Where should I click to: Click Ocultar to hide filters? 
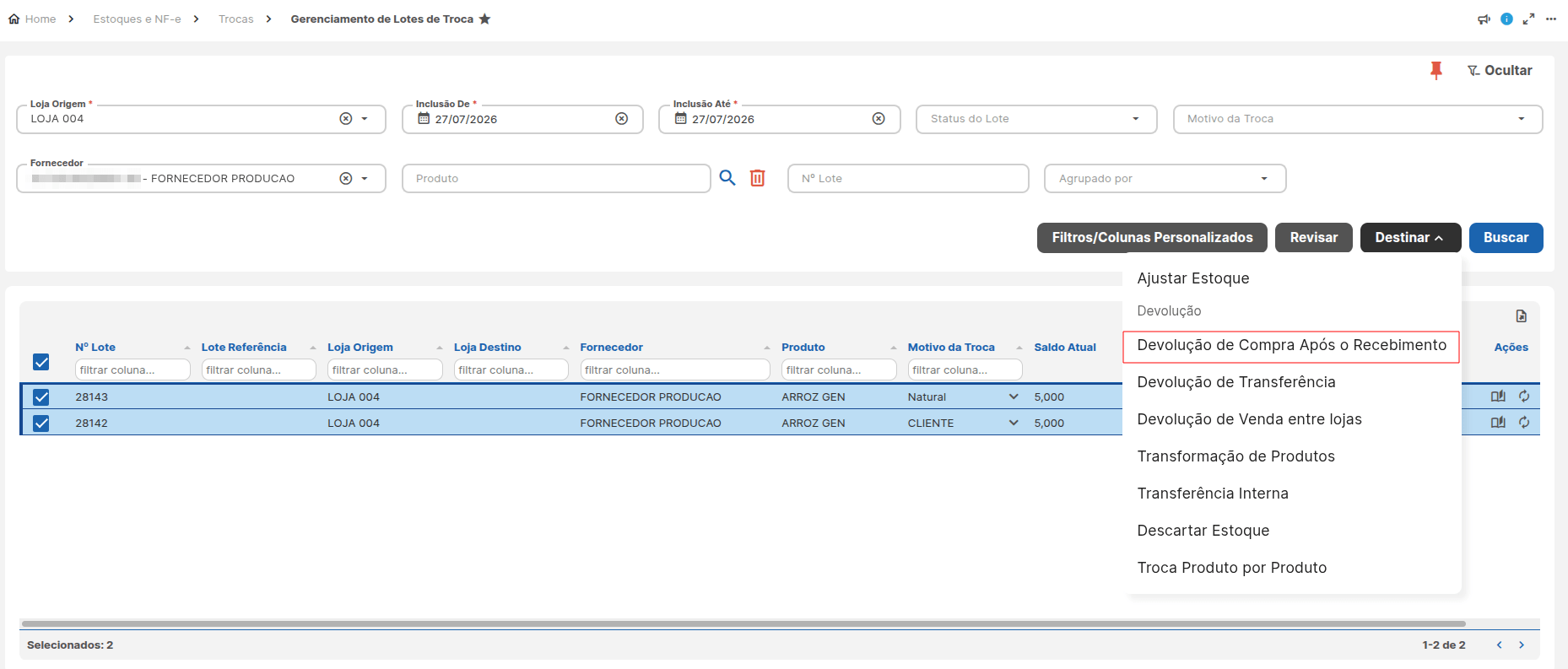pyautogui.click(x=1500, y=71)
